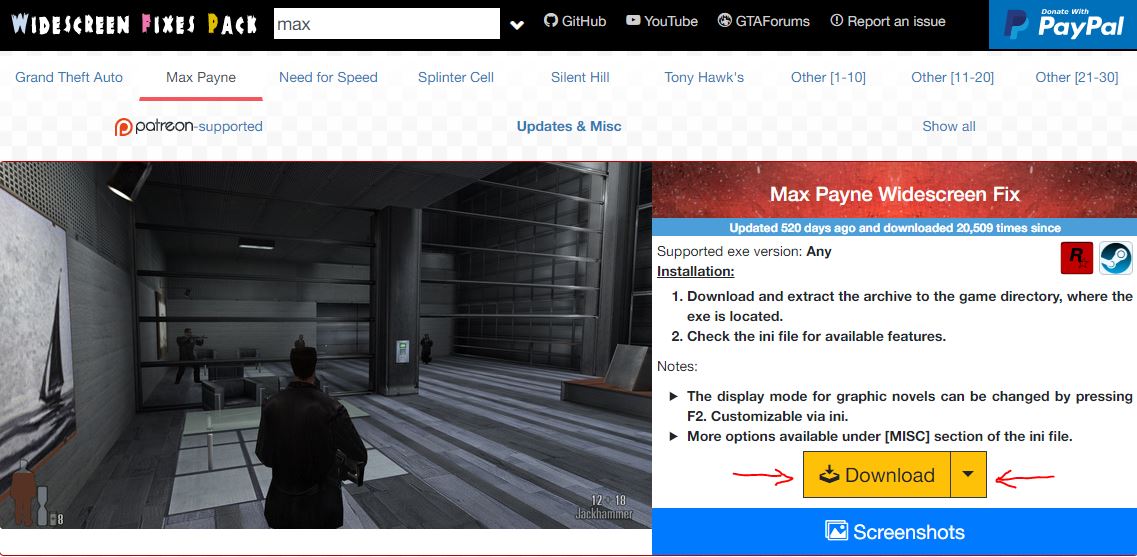Open the Need for Speed tab
1137x557 pixels.
pyautogui.click(x=328, y=77)
